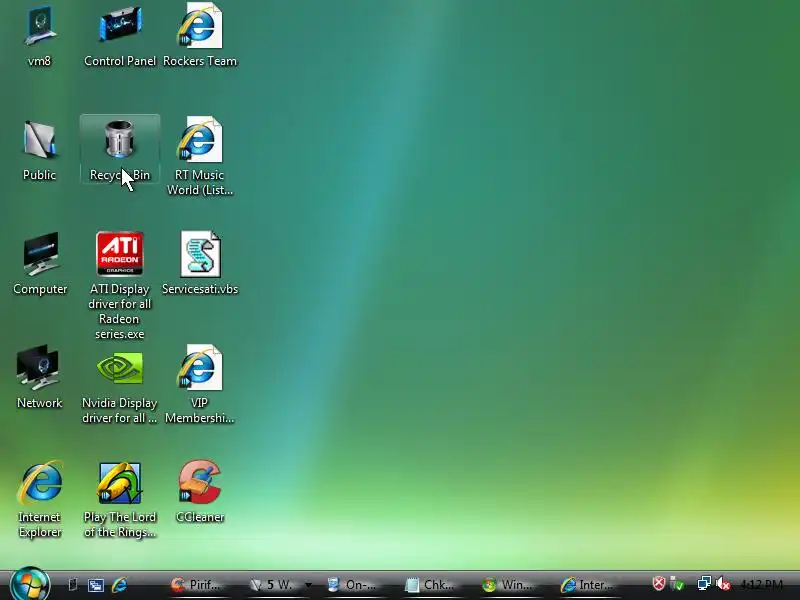Open the Control Panel desktop icon
The width and height of the screenshot is (800, 600).
[x=120, y=36]
